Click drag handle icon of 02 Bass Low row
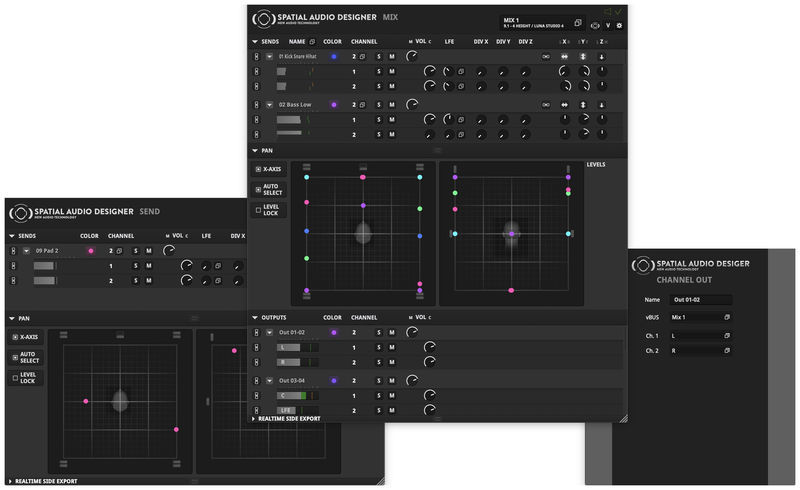 click(256, 105)
